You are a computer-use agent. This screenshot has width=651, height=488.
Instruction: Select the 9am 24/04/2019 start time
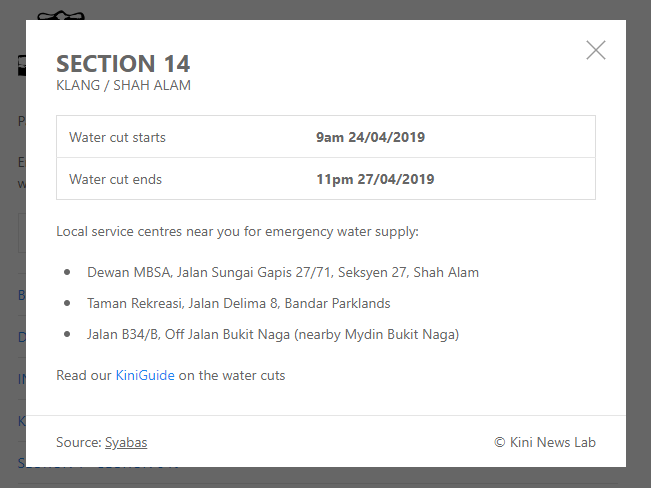pyautogui.click(x=370, y=137)
